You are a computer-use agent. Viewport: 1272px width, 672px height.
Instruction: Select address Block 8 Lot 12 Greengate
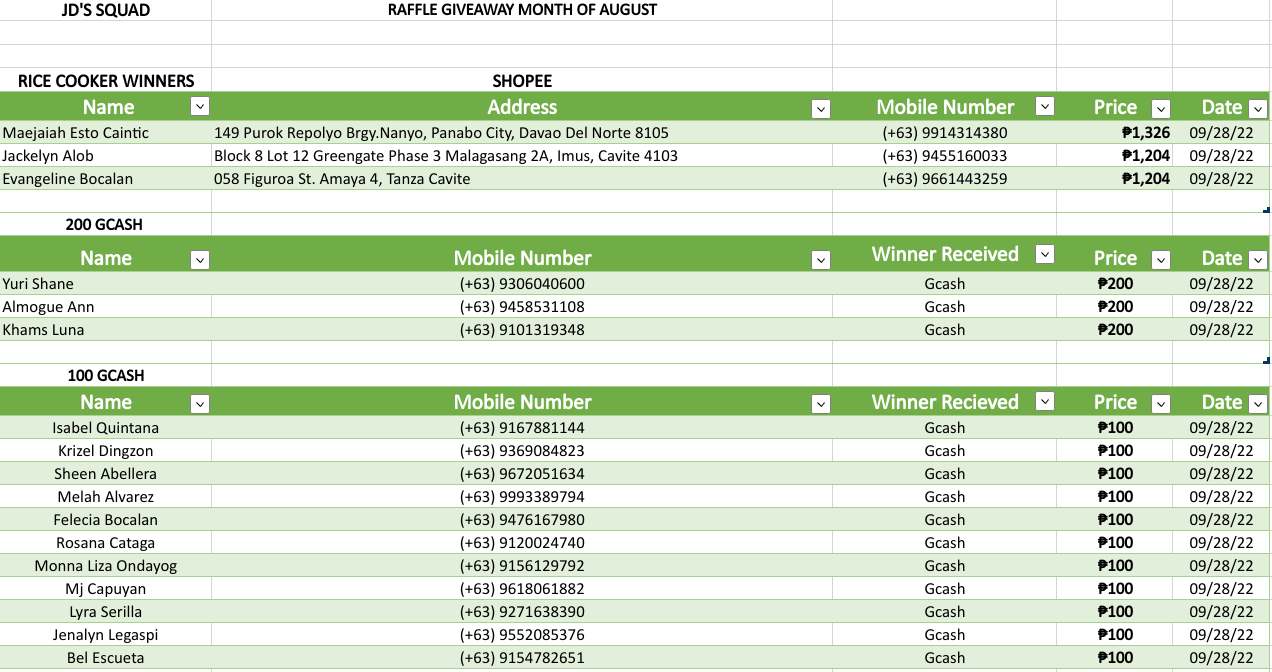click(x=446, y=156)
